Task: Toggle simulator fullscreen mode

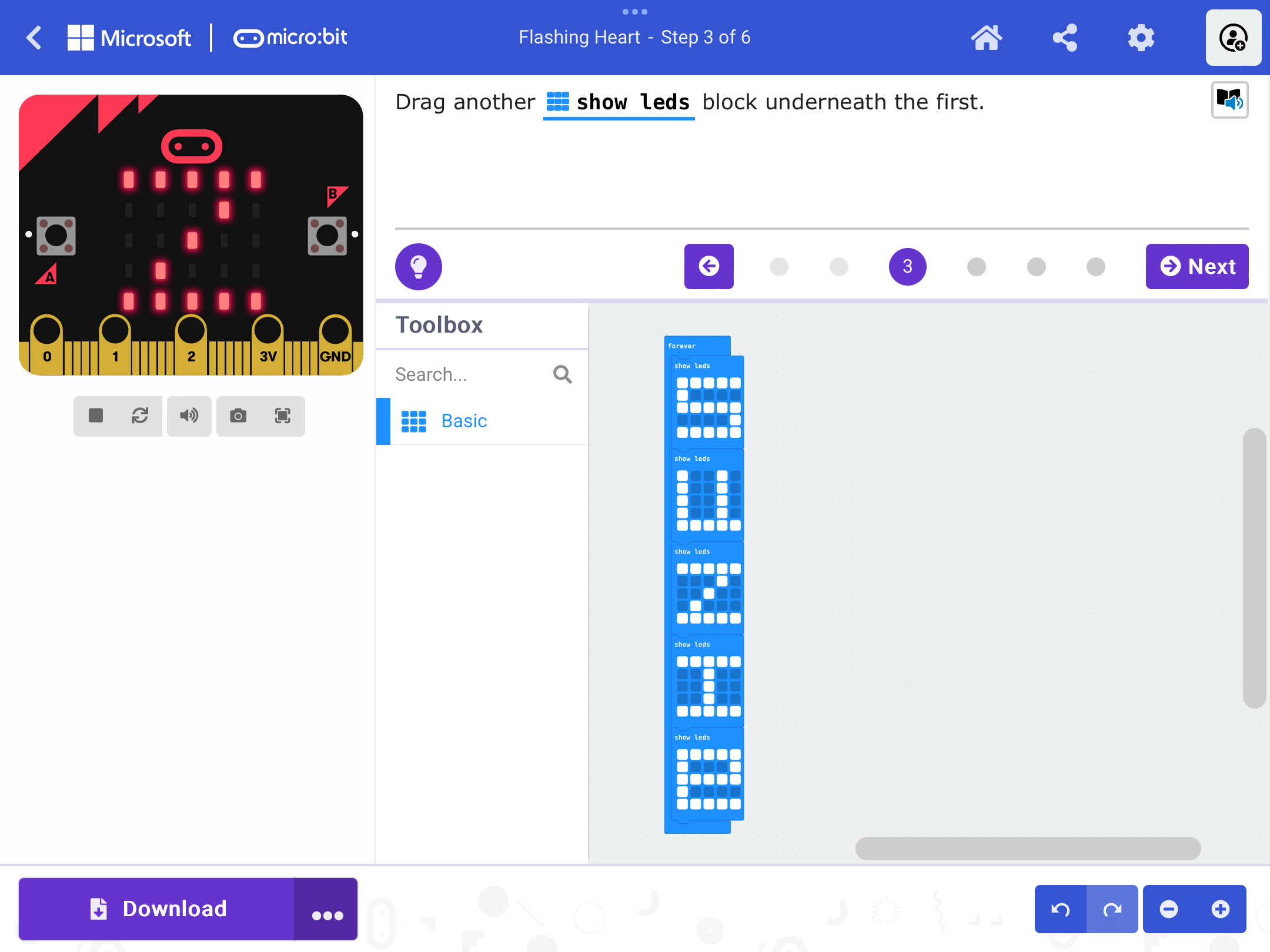Action: coord(283,416)
